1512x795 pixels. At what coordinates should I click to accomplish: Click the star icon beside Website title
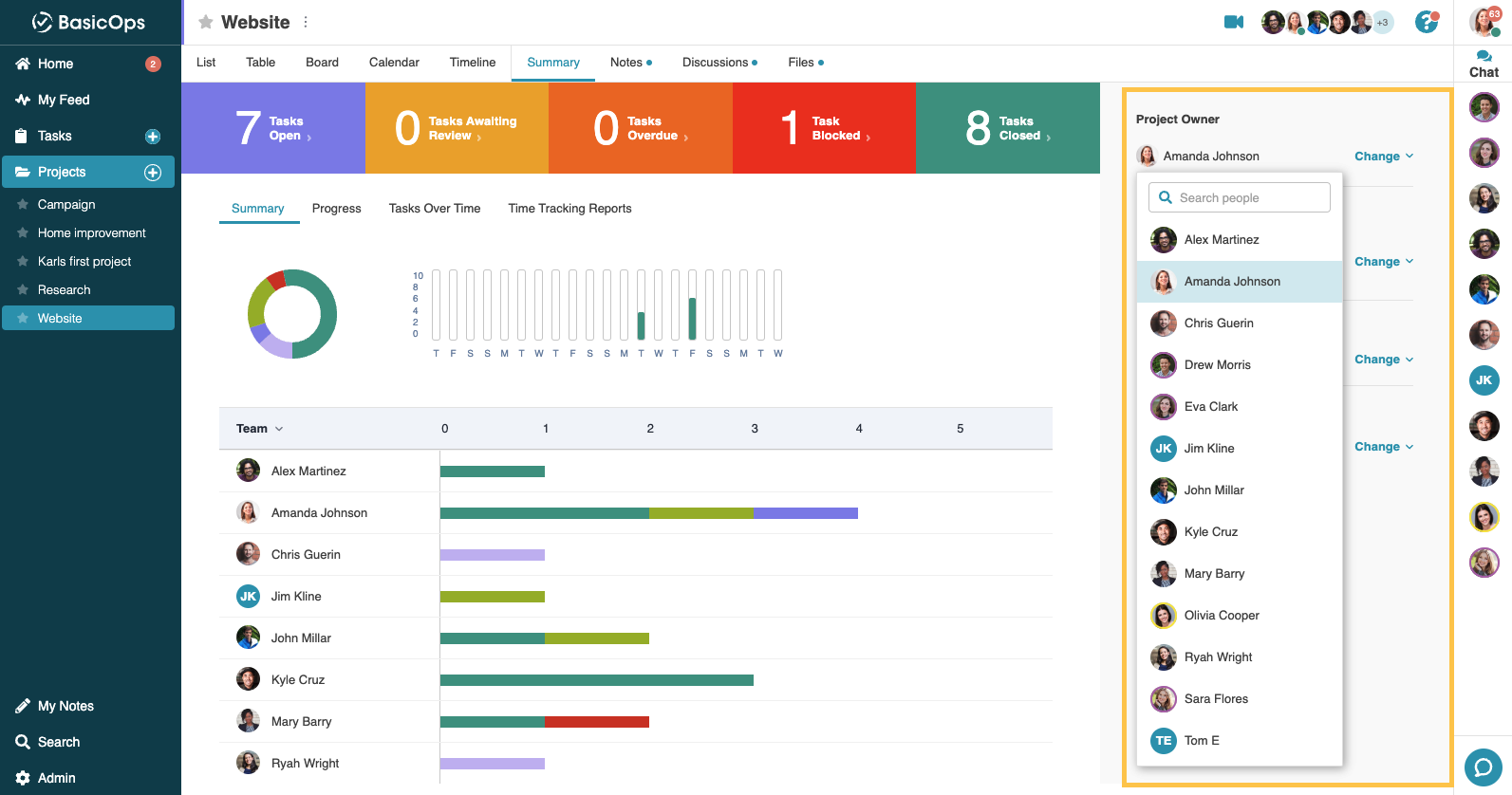point(205,22)
